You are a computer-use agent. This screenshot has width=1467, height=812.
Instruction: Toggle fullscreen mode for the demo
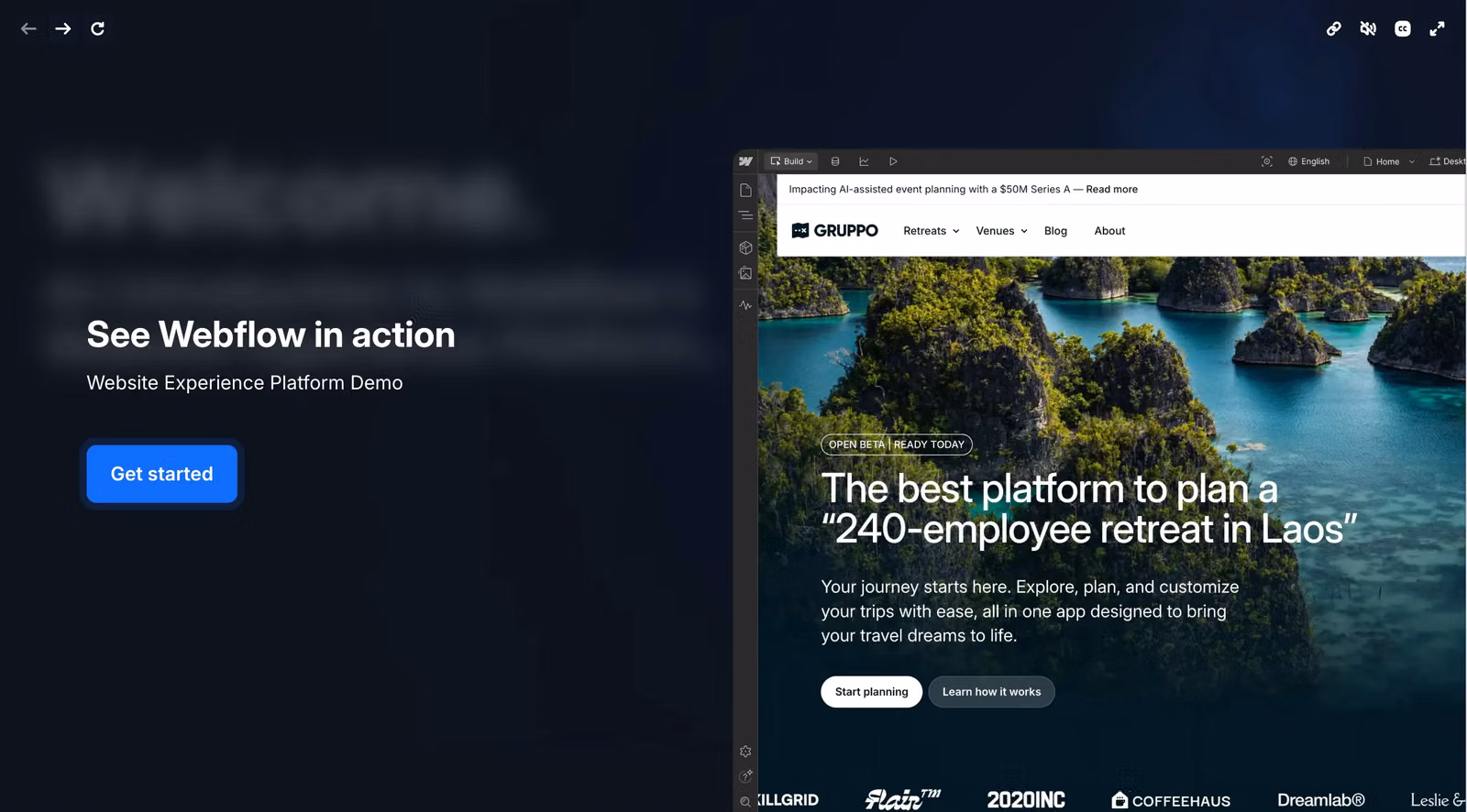(x=1437, y=28)
